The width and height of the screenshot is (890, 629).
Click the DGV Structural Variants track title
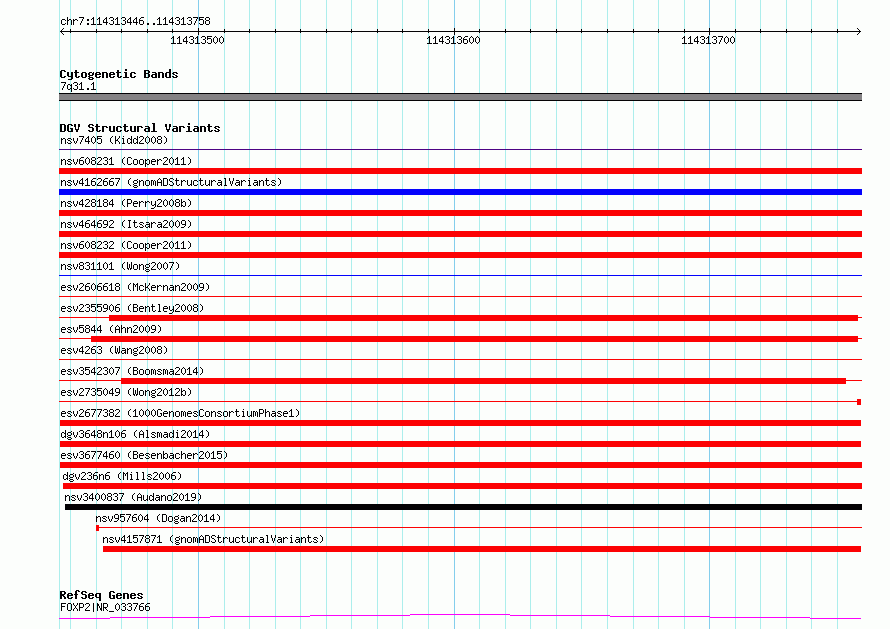coord(140,128)
